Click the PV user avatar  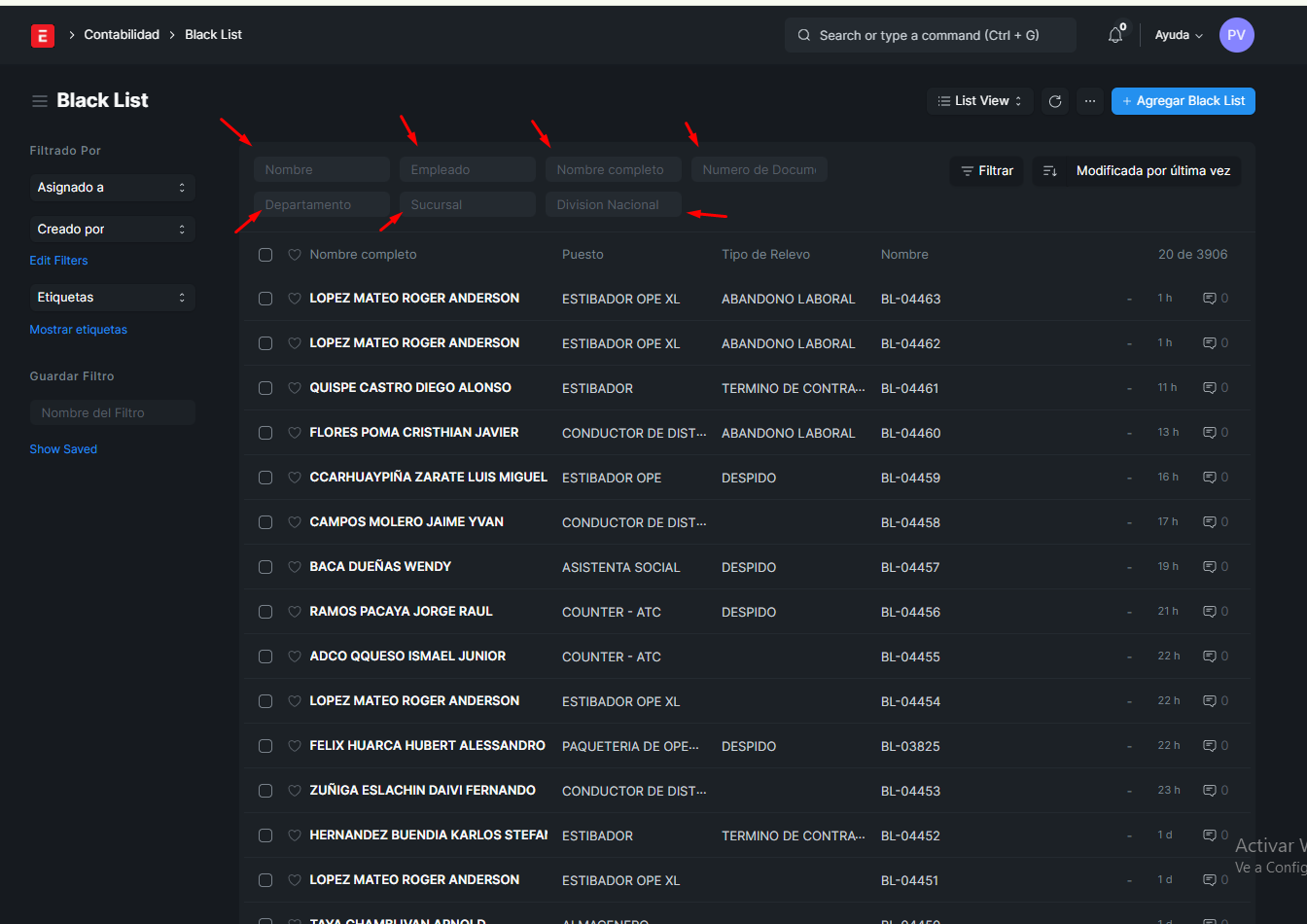point(1236,35)
